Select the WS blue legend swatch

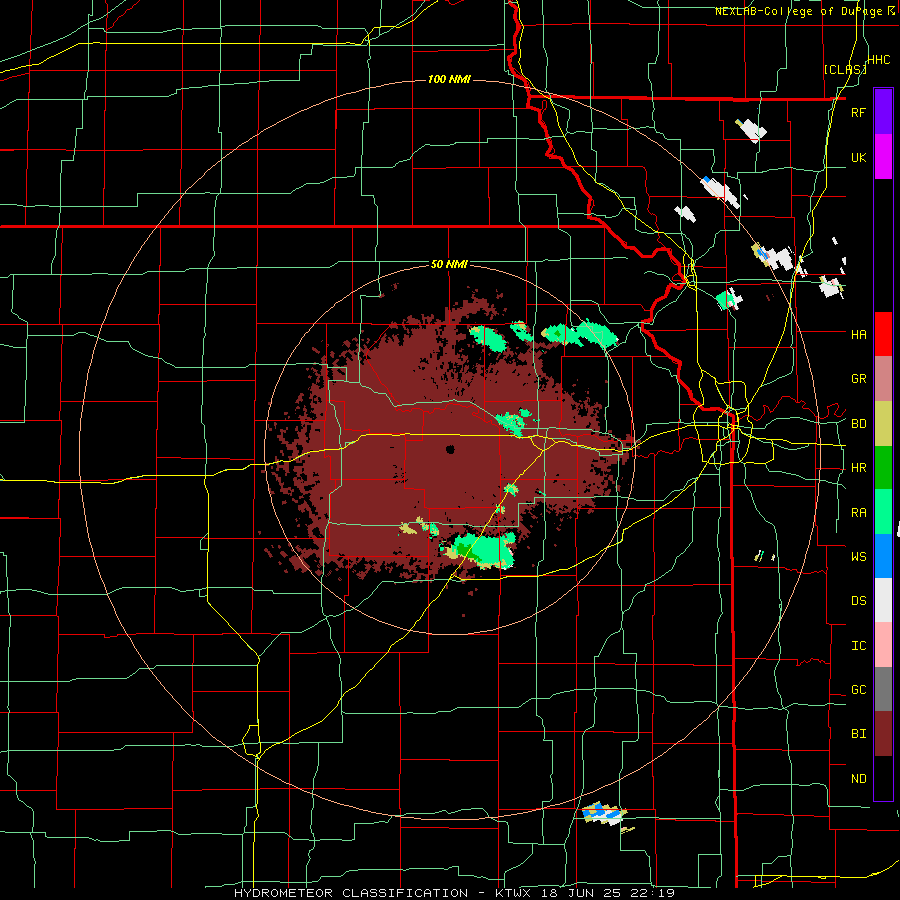883,556
